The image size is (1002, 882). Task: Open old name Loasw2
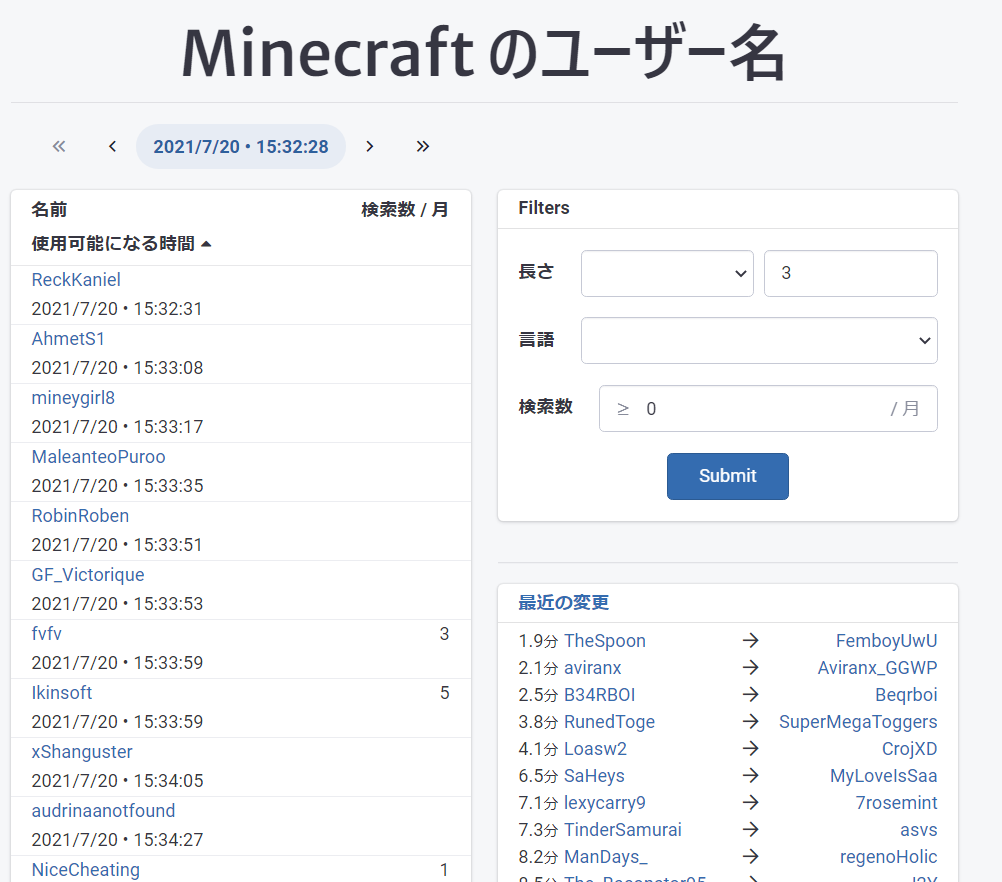tap(595, 749)
